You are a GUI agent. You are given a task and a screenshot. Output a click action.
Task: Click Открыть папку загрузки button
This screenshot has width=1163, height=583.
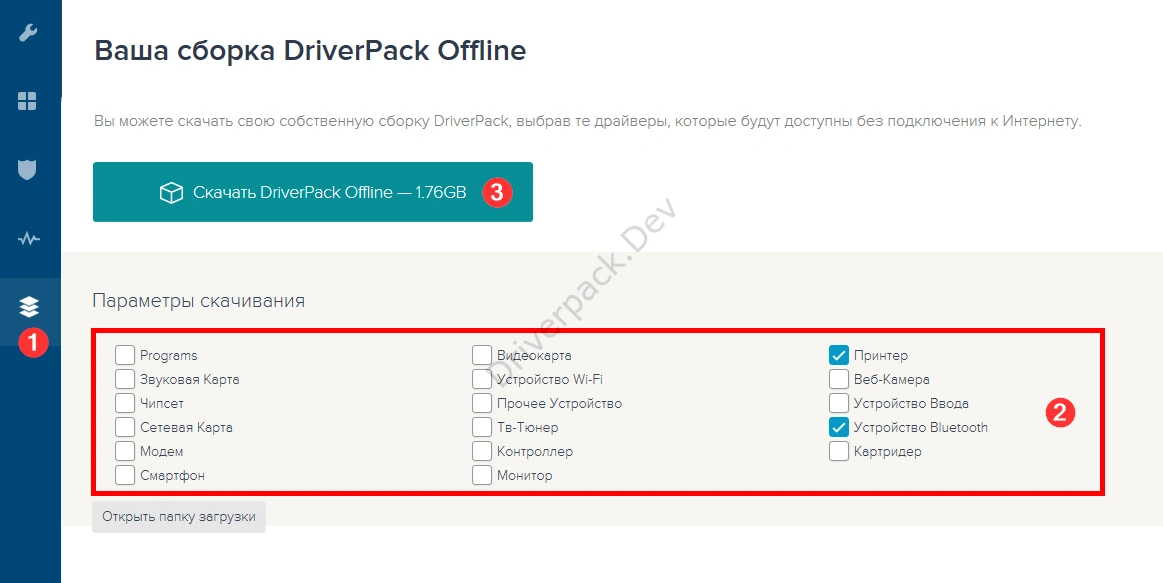point(179,517)
